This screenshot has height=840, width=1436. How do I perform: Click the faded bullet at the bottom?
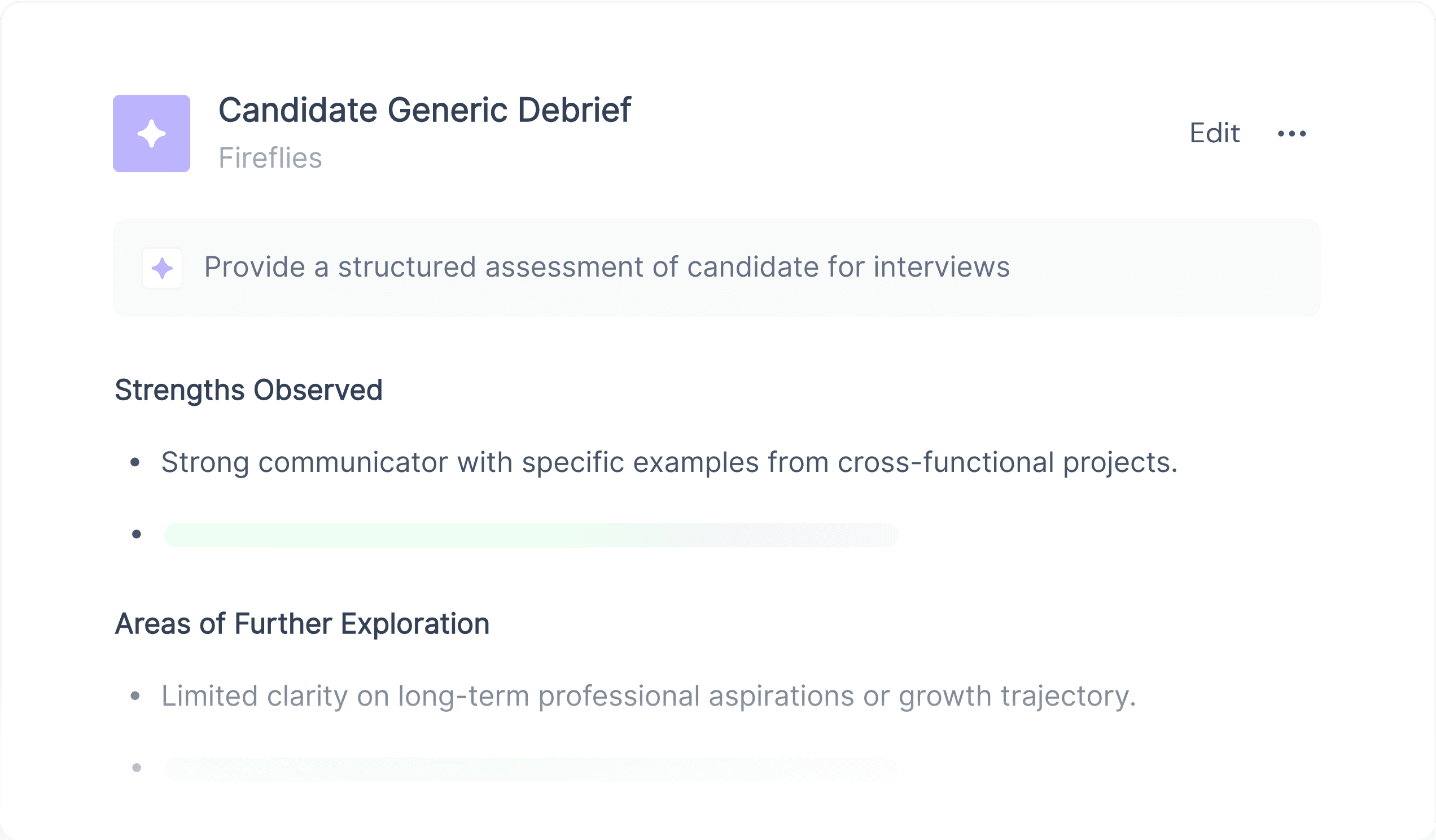136,768
